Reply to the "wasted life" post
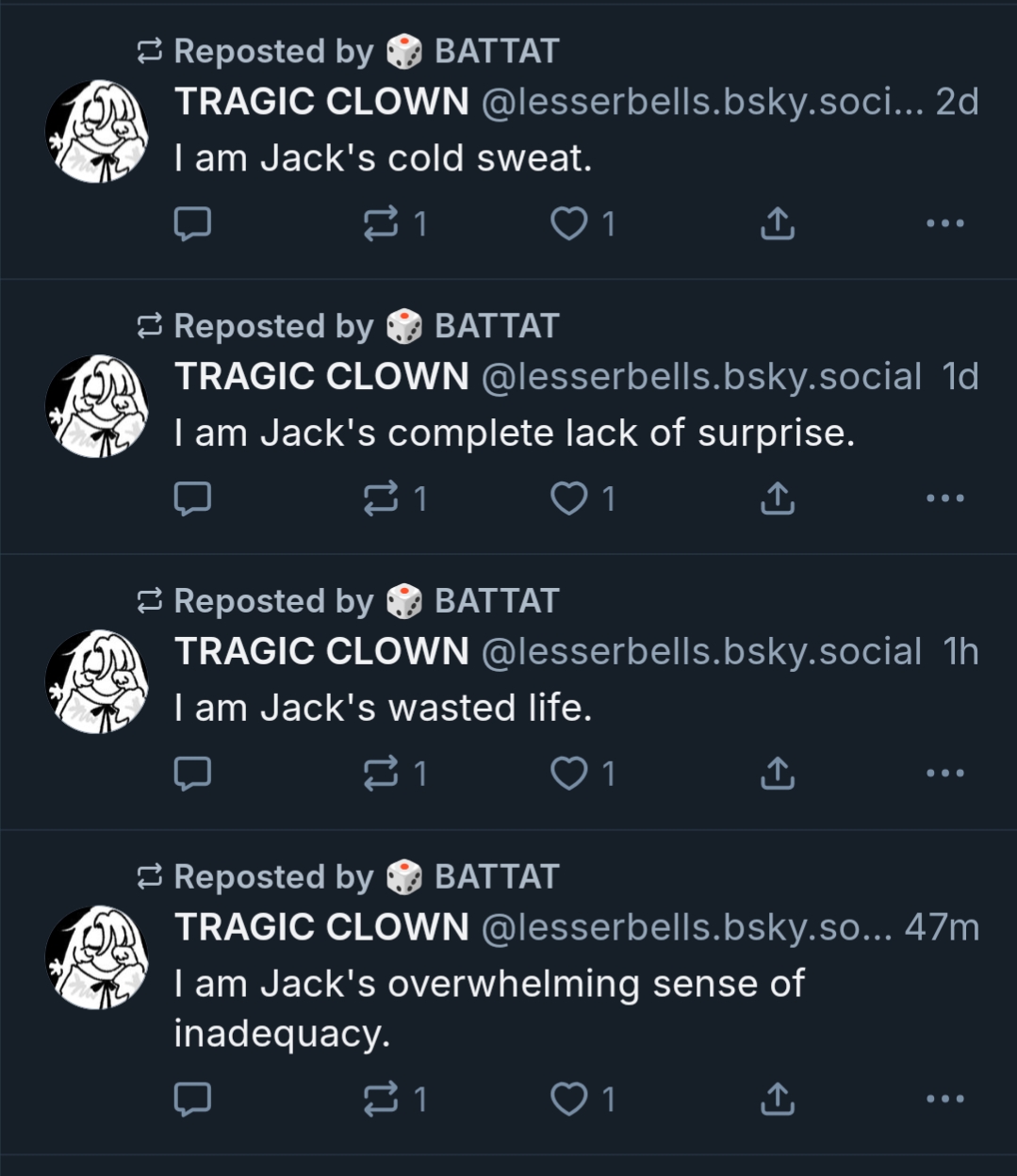 (192, 774)
